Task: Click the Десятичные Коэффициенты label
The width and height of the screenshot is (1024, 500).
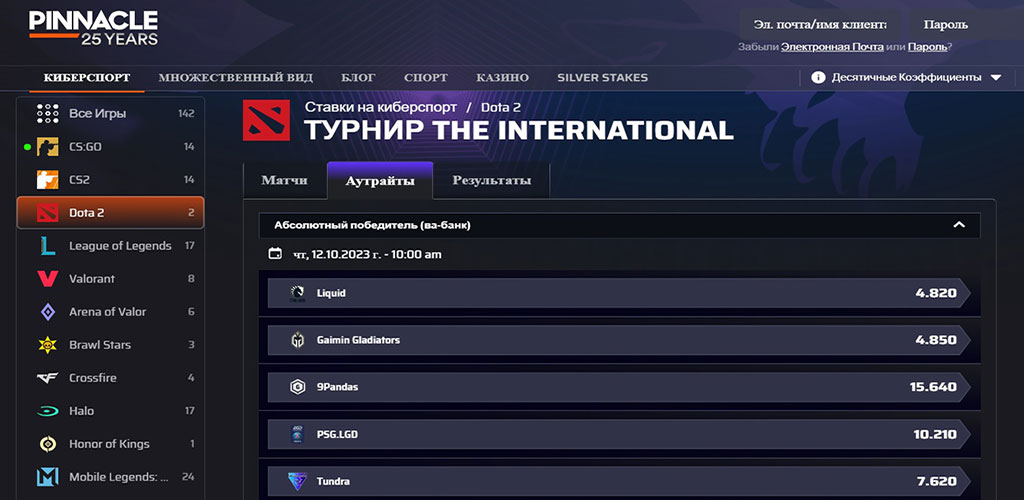Action: point(906,77)
